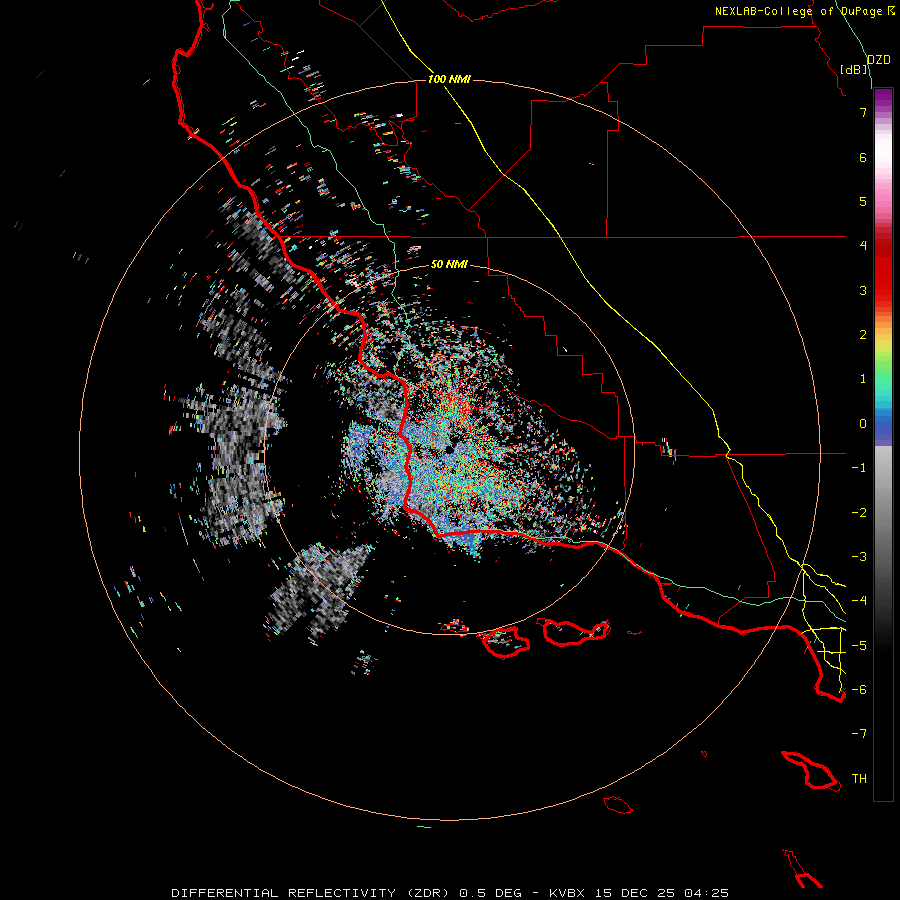Click the DZD legend title
The width and height of the screenshot is (900, 900).
point(879,60)
